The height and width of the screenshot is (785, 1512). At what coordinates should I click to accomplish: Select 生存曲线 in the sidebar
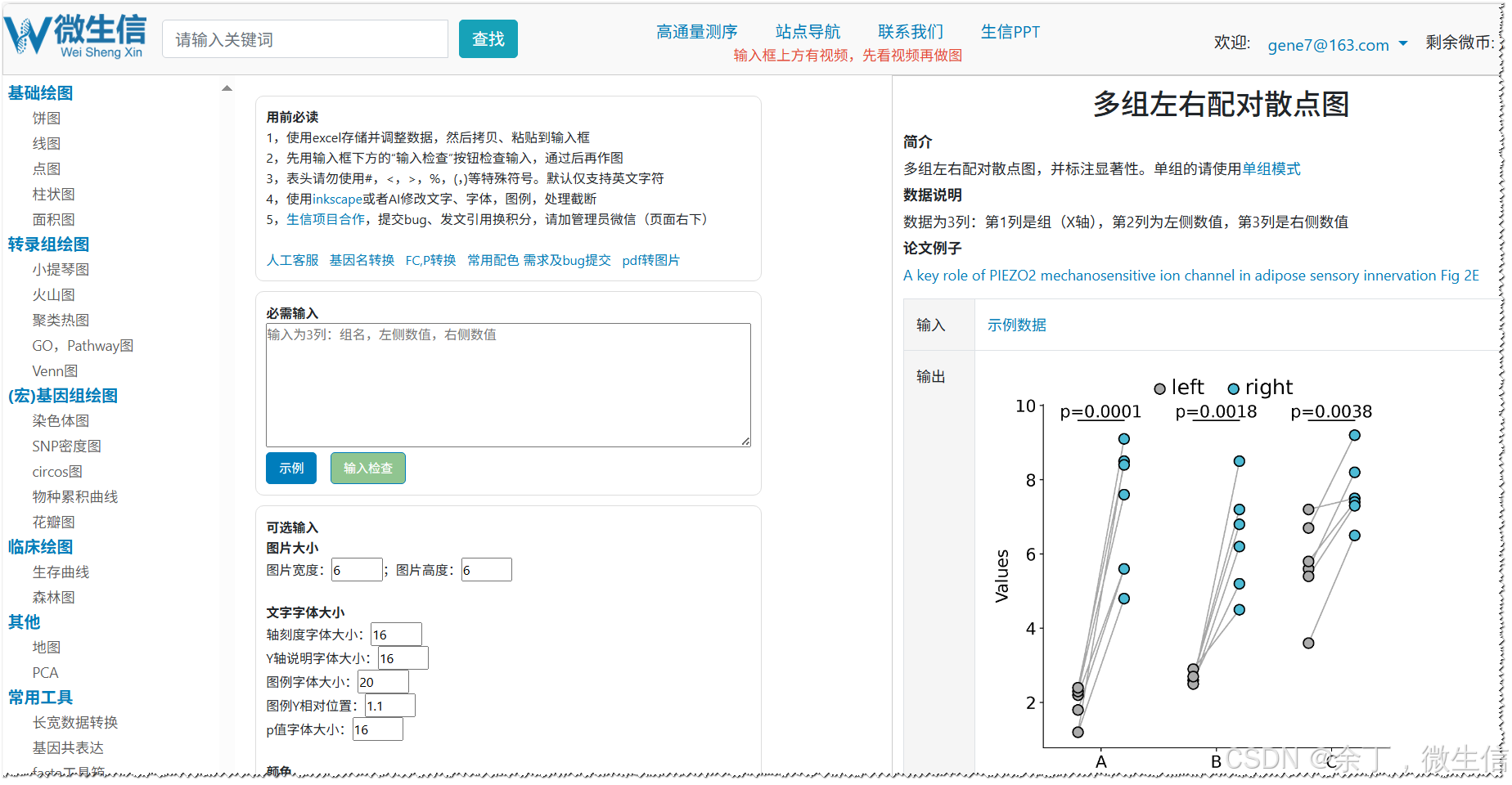pyautogui.click(x=61, y=572)
